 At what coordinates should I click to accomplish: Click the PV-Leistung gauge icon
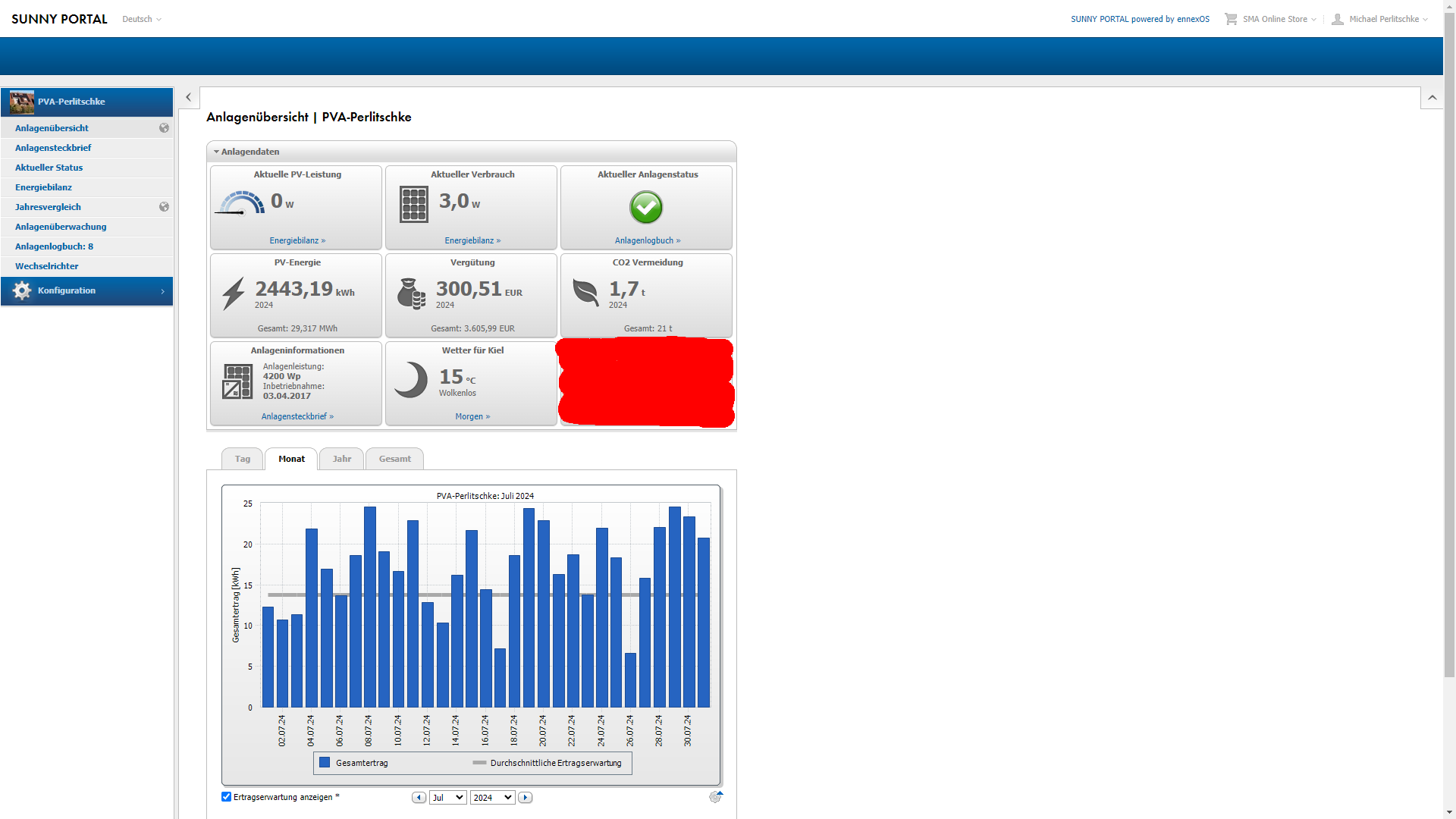(240, 203)
